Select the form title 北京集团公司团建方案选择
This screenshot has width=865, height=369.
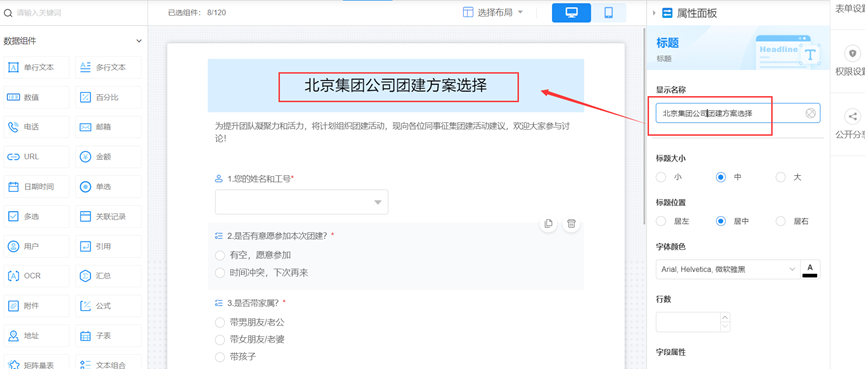396,85
